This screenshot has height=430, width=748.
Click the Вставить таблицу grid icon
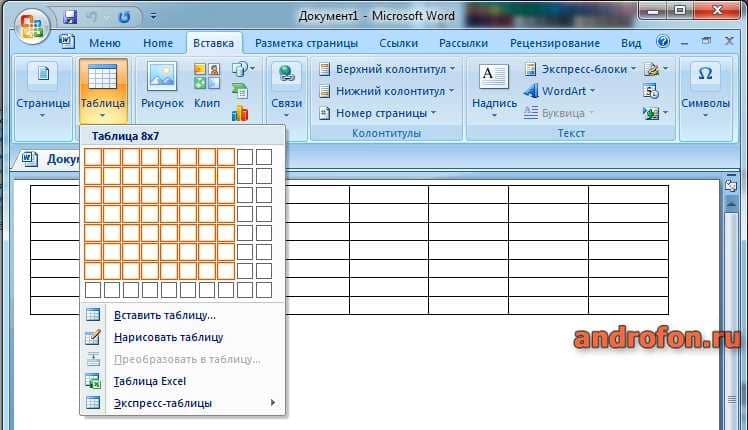(93, 315)
